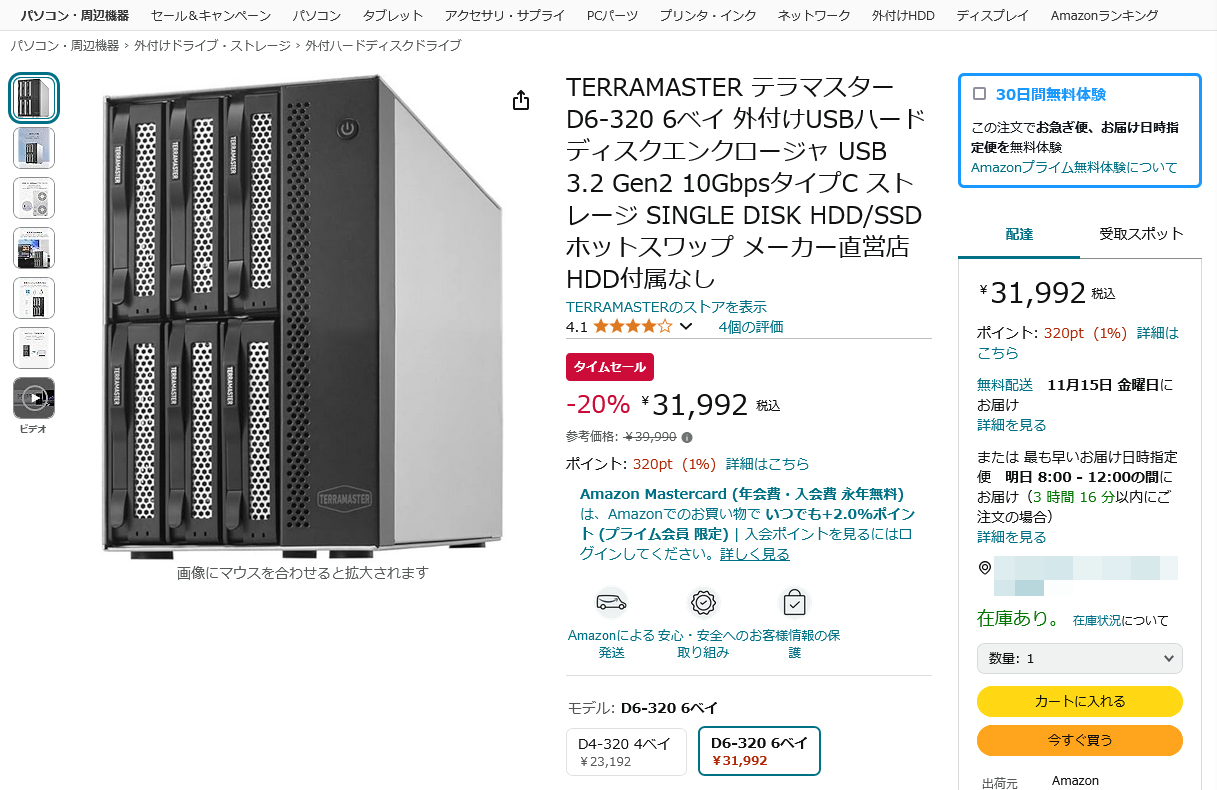Select the D6-320 6ベイ model option
Image resolution: width=1217 pixels, height=790 pixels.
tap(759, 751)
